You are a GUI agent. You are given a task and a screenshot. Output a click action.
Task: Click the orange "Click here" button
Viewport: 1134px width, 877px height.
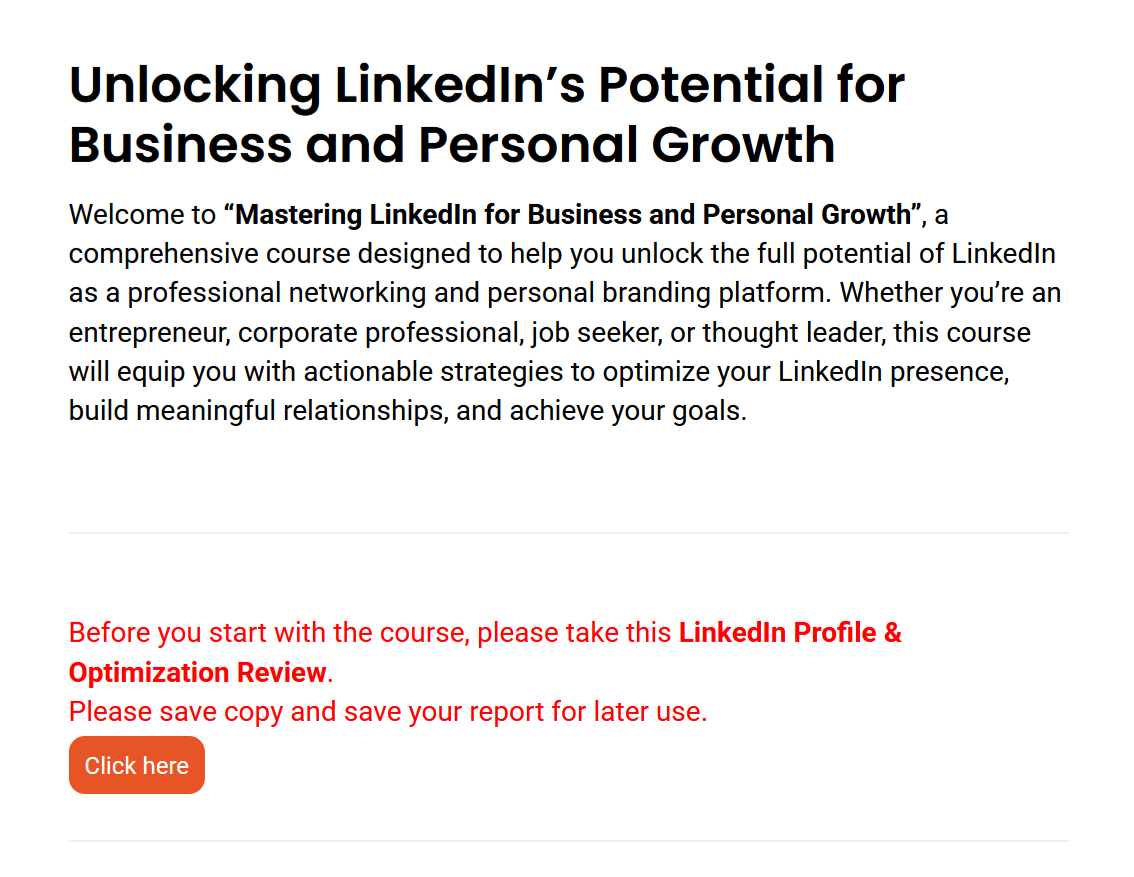(x=137, y=765)
